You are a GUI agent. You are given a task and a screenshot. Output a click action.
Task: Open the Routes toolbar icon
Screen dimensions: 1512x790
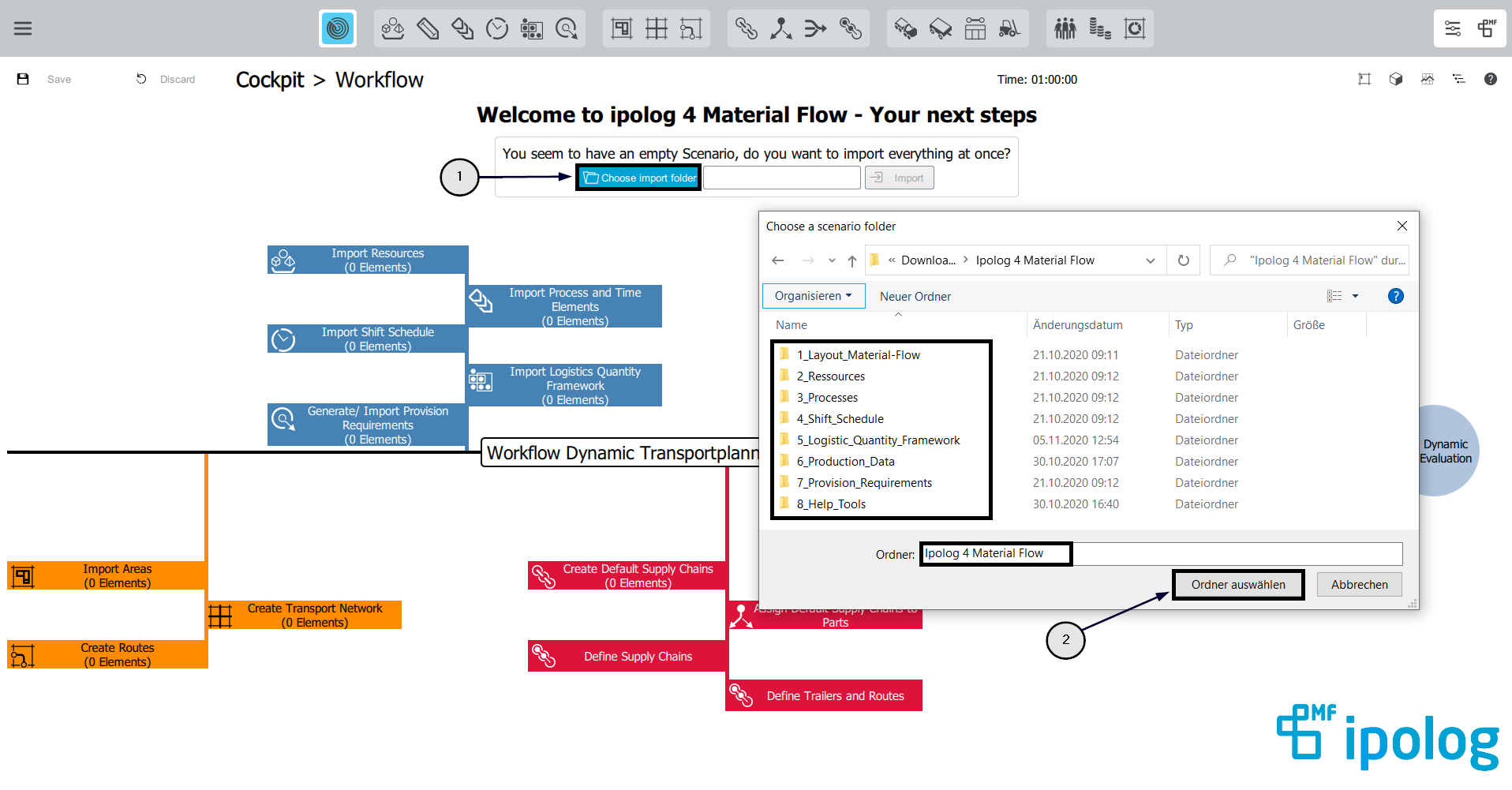(x=691, y=29)
